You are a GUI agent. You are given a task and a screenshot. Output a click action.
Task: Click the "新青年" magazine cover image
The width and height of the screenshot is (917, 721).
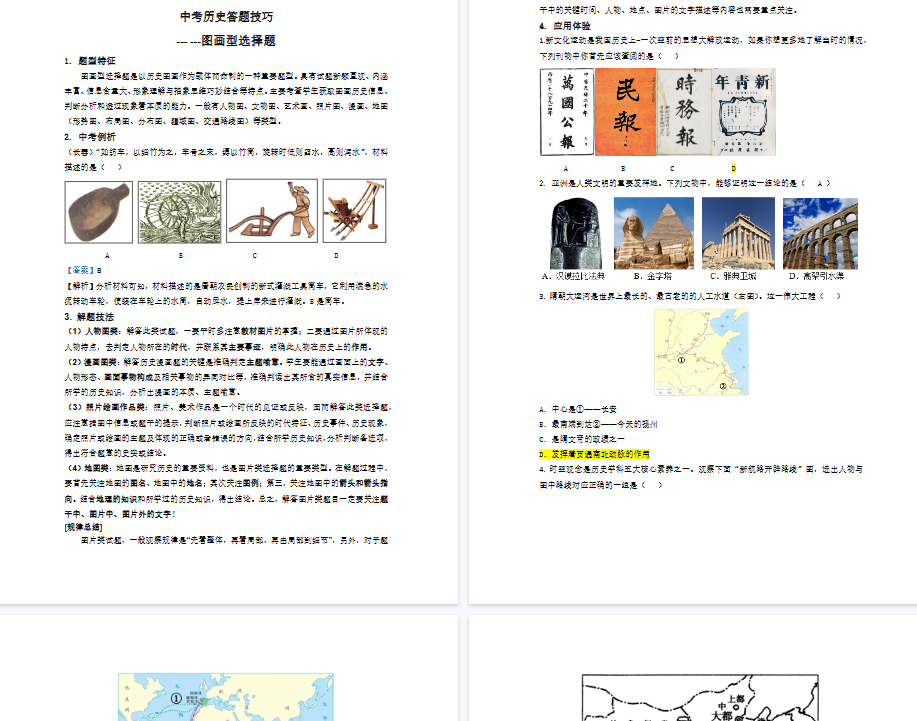click(744, 112)
